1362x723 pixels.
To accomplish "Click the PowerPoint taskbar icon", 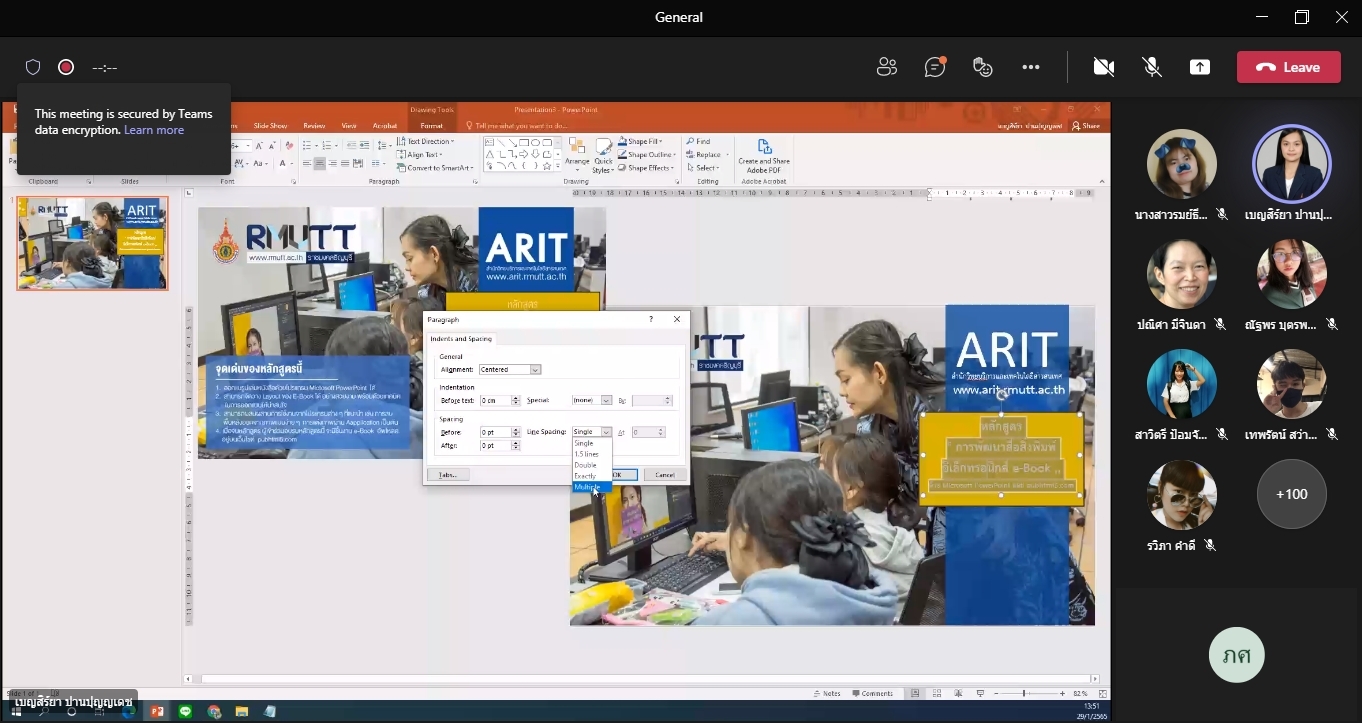I will (x=157, y=712).
